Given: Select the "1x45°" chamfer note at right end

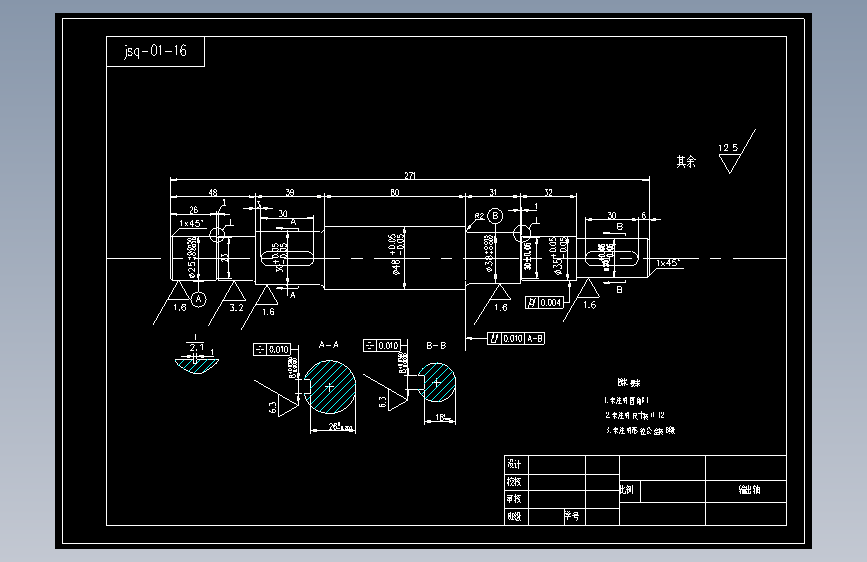Looking at the screenshot, I should 668,263.
